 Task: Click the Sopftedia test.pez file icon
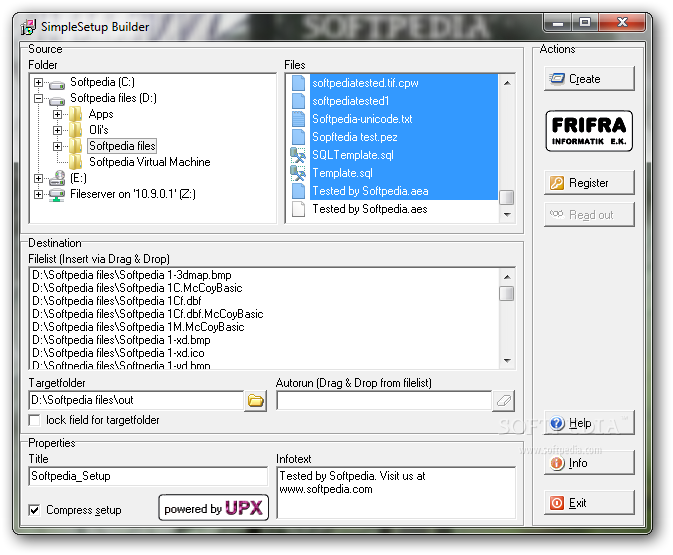tap(298, 137)
